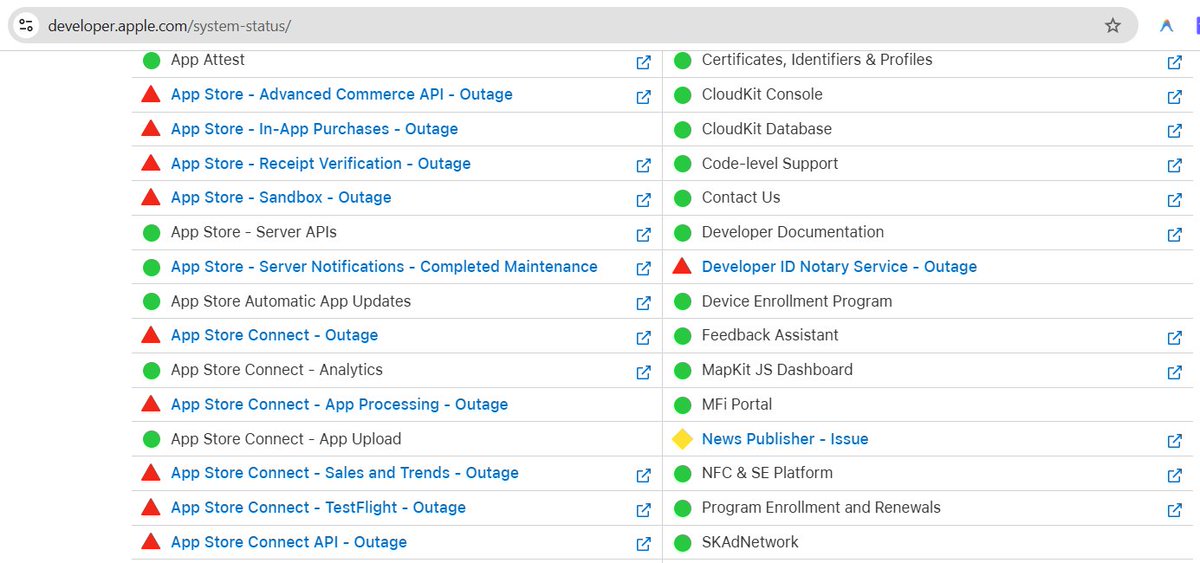Image resolution: width=1200 pixels, height=563 pixels.
Task: Open external link icon for Program Enrollment and Renewals
Action: pyautogui.click(x=1175, y=510)
